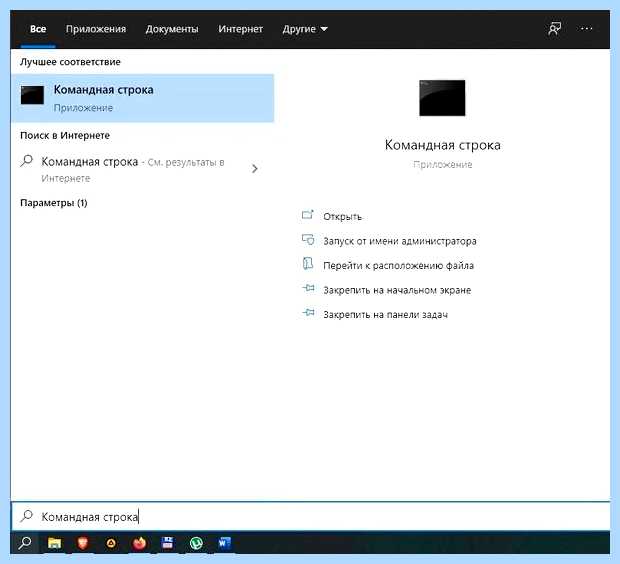Click Открыть to launch Command Prompt
Screen dimensions: 620x564
342,217
